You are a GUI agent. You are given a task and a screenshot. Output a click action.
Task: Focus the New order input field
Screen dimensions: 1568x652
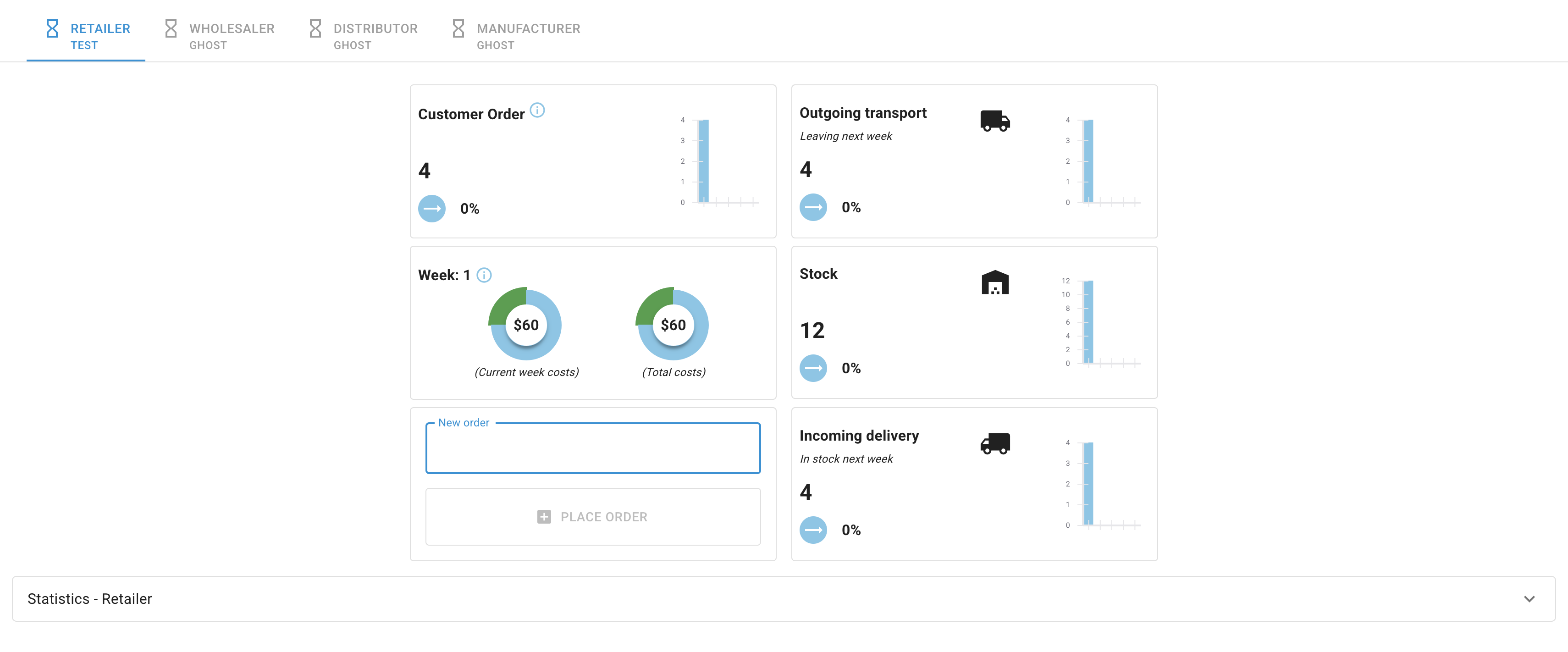pos(592,449)
